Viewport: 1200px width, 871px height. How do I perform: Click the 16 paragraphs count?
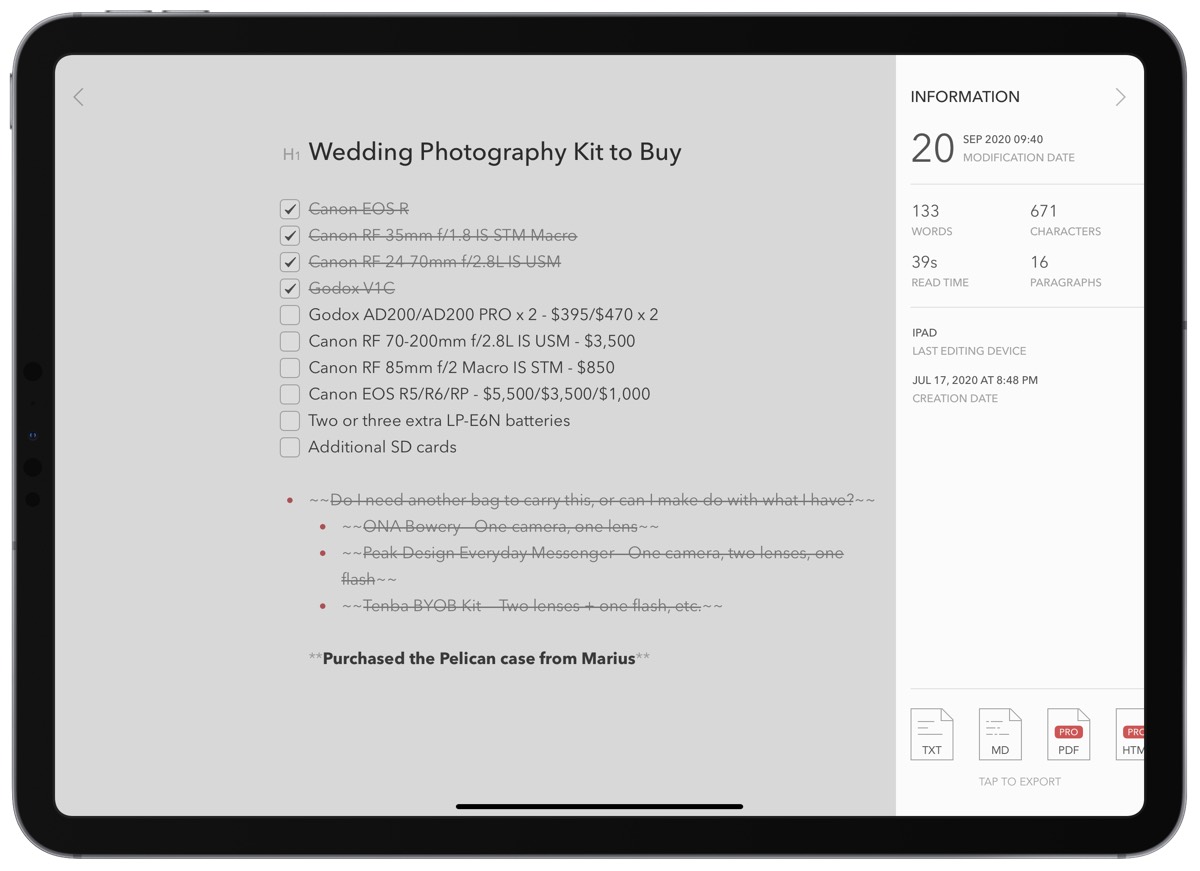pos(1039,262)
